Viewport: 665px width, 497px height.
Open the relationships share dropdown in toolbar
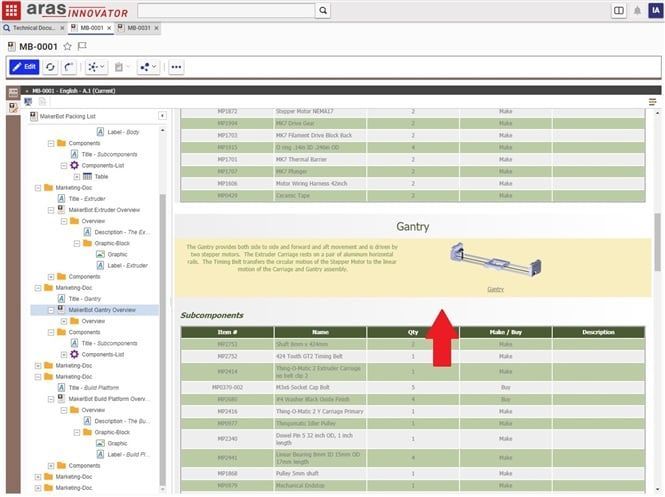coord(147,67)
